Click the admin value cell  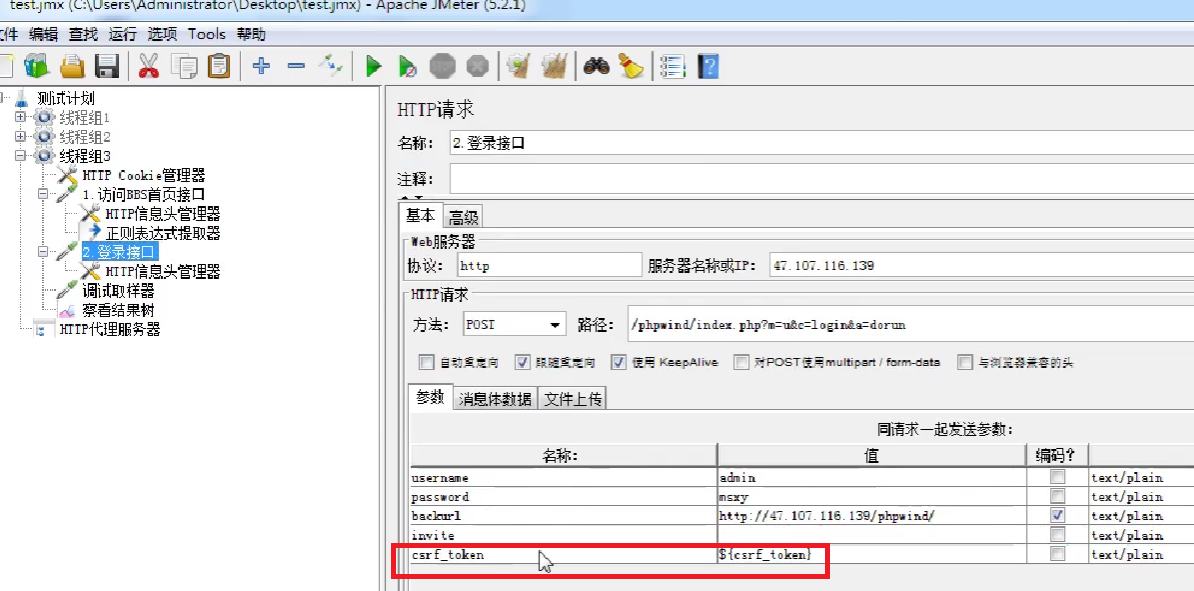click(x=871, y=478)
